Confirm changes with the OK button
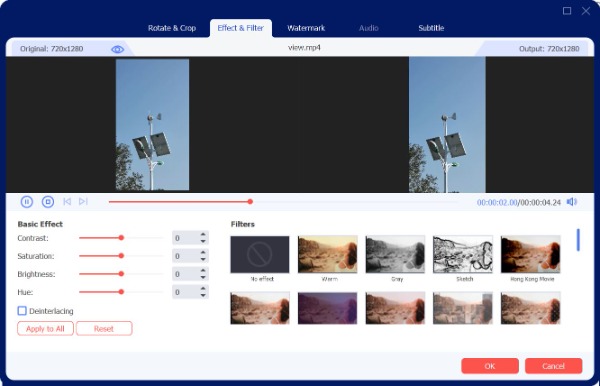 click(x=490, y=366)
